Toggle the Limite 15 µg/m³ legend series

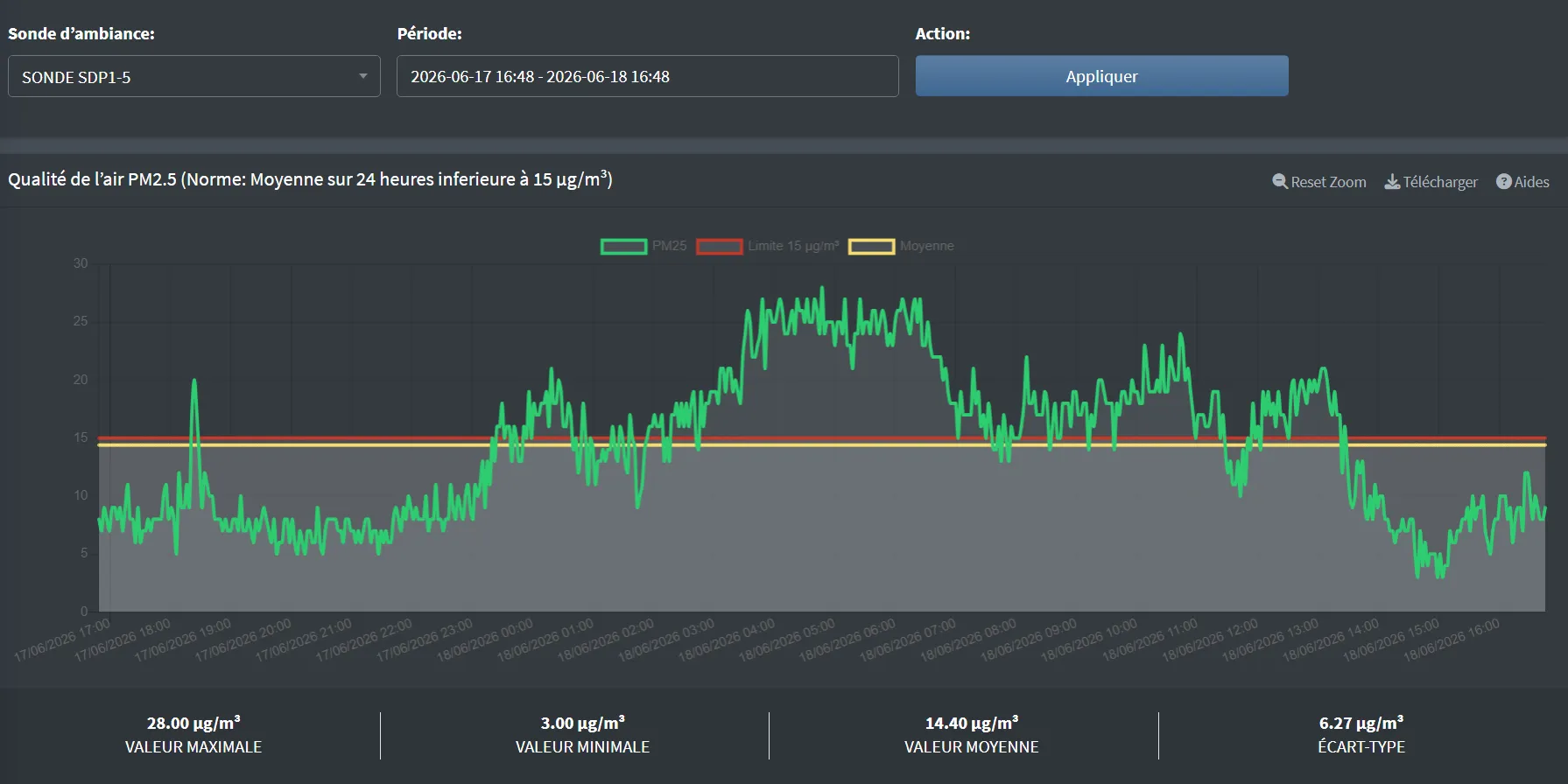768,246
